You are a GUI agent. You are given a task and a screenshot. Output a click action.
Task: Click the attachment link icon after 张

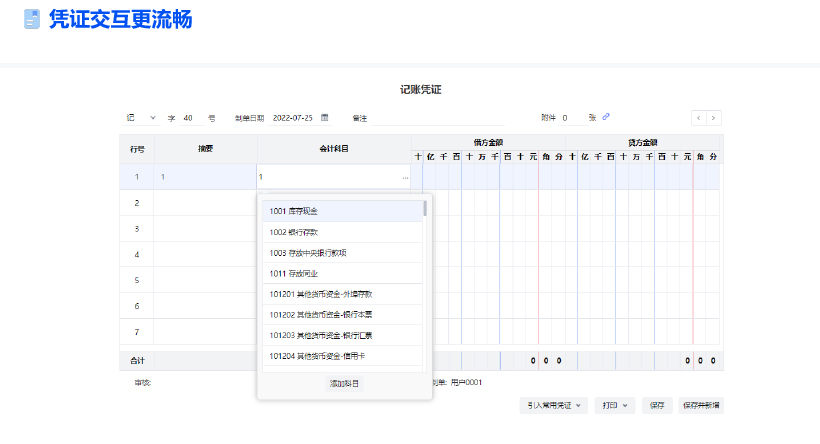(606, 118)
